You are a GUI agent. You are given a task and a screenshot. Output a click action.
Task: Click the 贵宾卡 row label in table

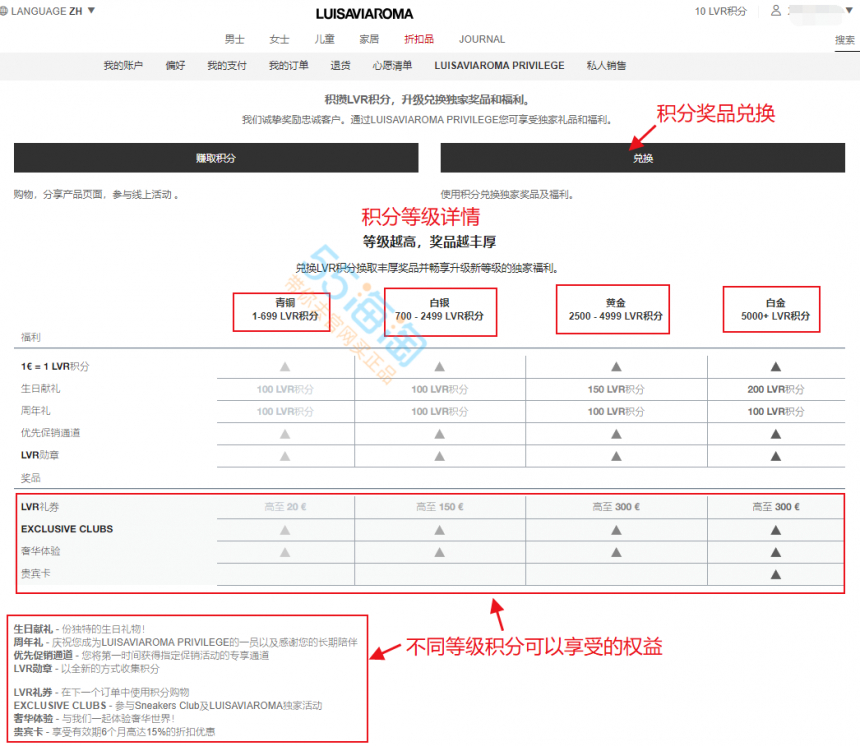(36, 573)
